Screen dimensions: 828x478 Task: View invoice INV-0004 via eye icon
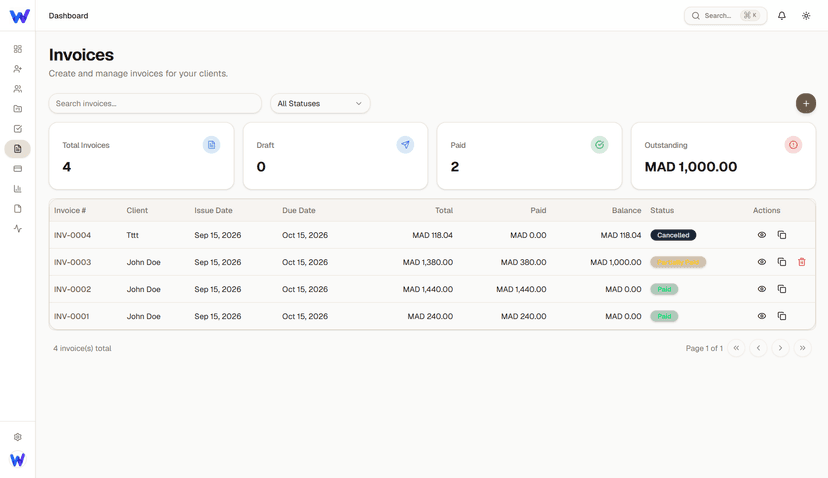761,235
